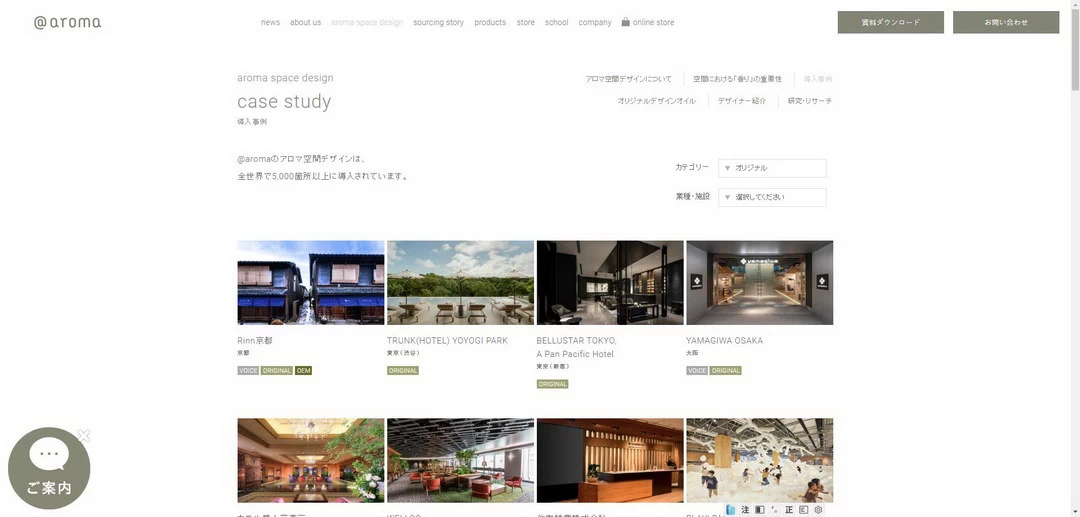Click the 注 input mode icon
The width and height of the screenshot is (1080, 517).
(x=745, y=510)
